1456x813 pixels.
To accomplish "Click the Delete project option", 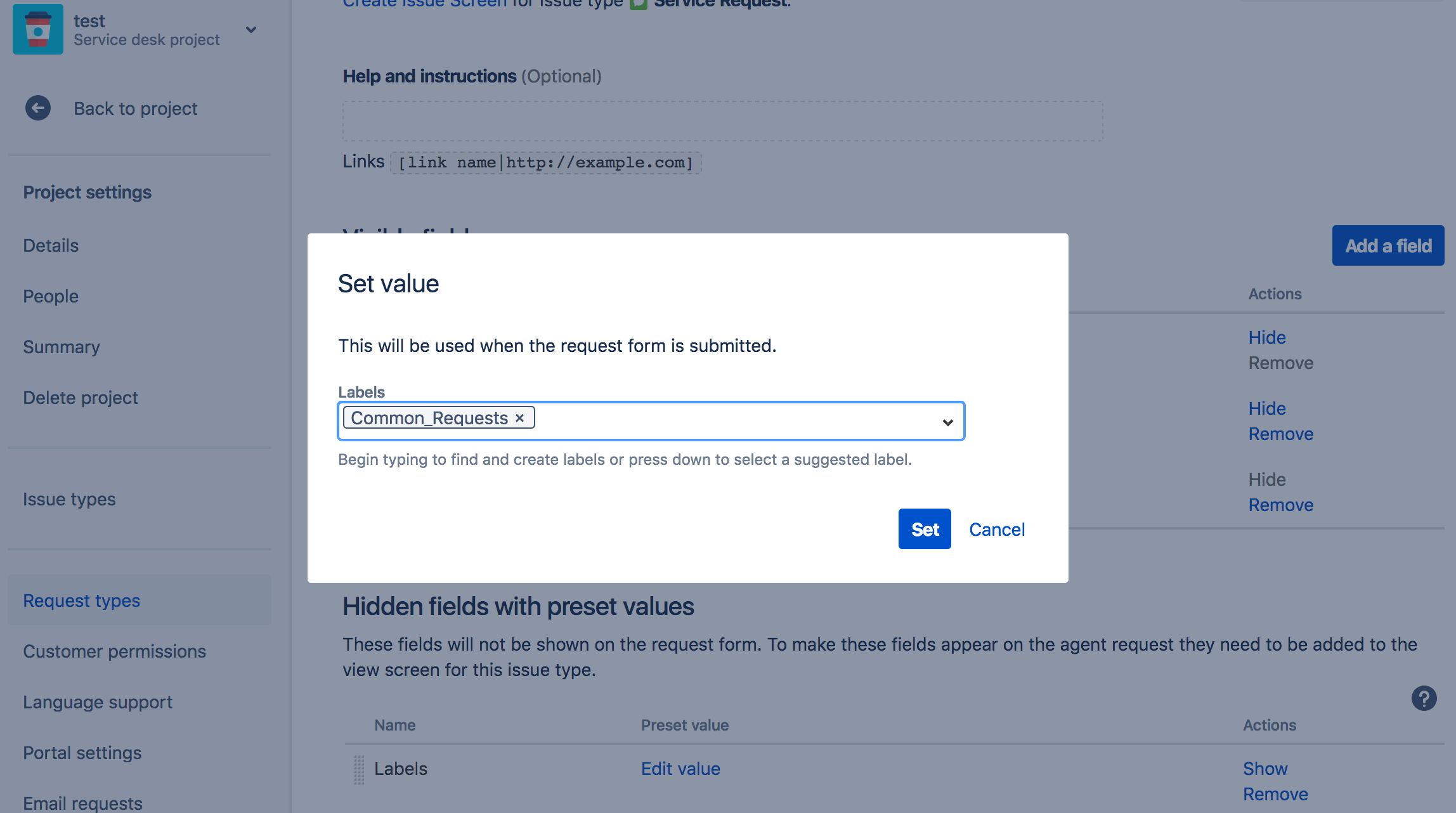I will coord(81,397).
